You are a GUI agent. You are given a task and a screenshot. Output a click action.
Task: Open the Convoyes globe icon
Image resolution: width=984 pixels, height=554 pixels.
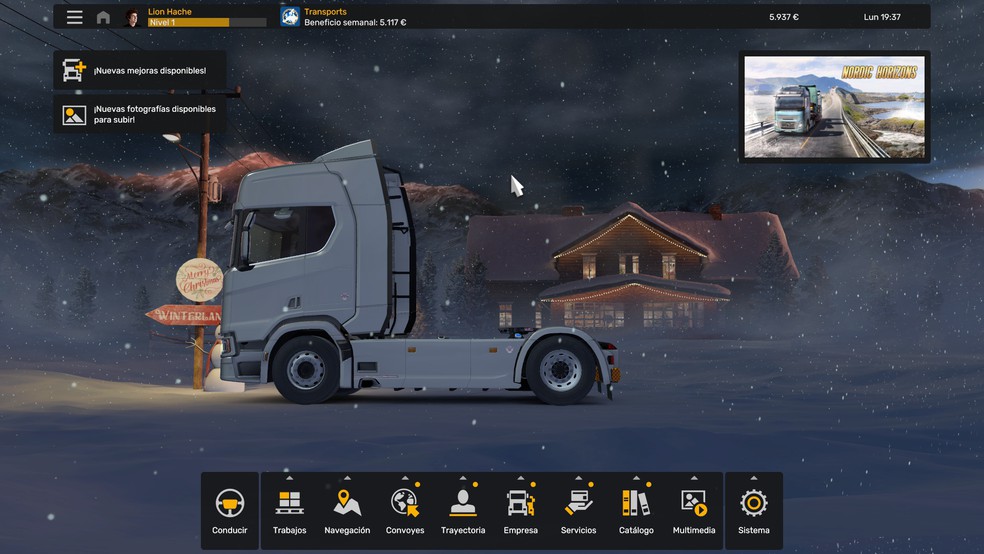[405, 502]
